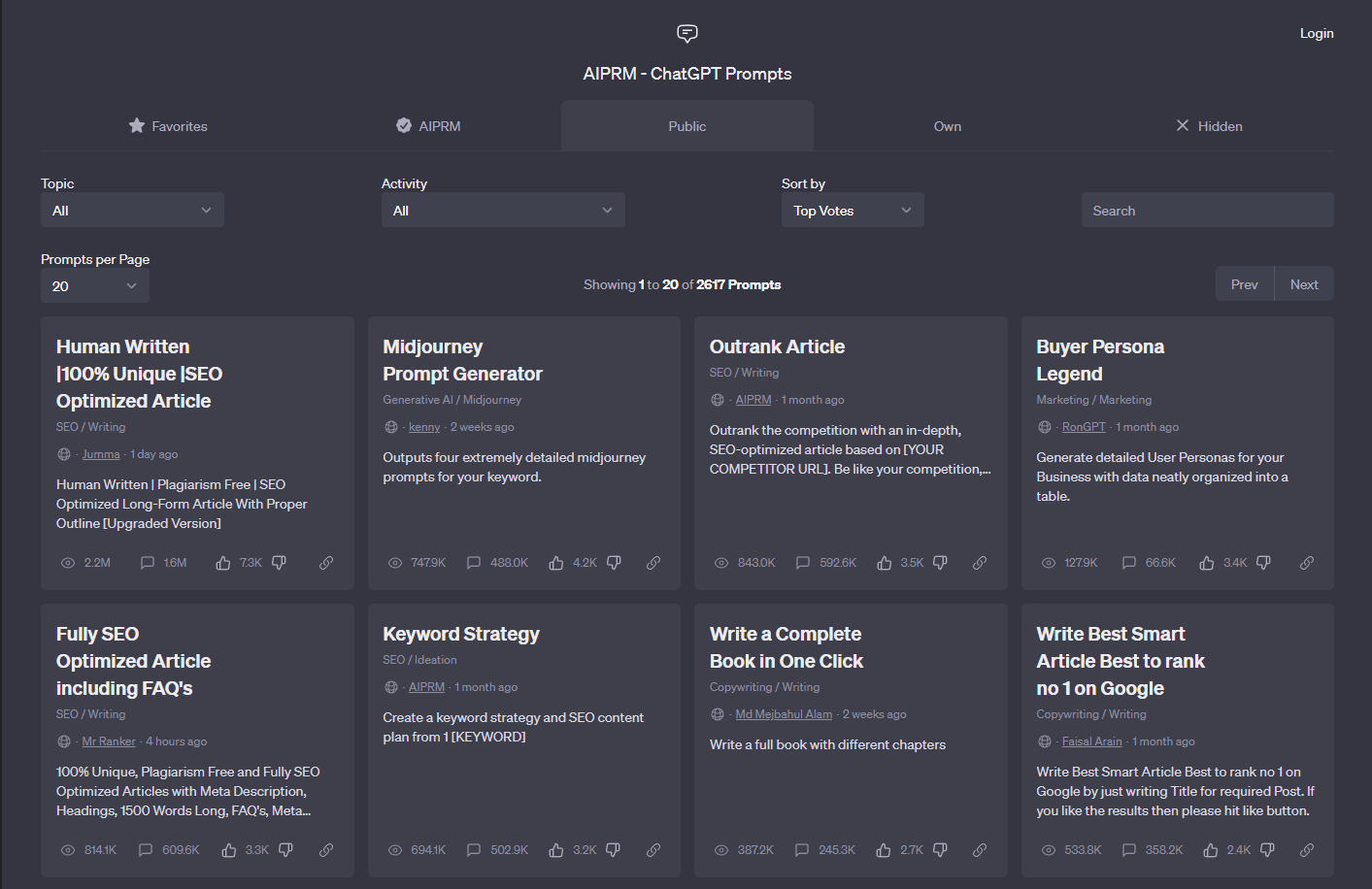Select the Buyer Persona Legend card title
The width and height of the screenshot is (1372, 889).
[x=1100, y=360]
